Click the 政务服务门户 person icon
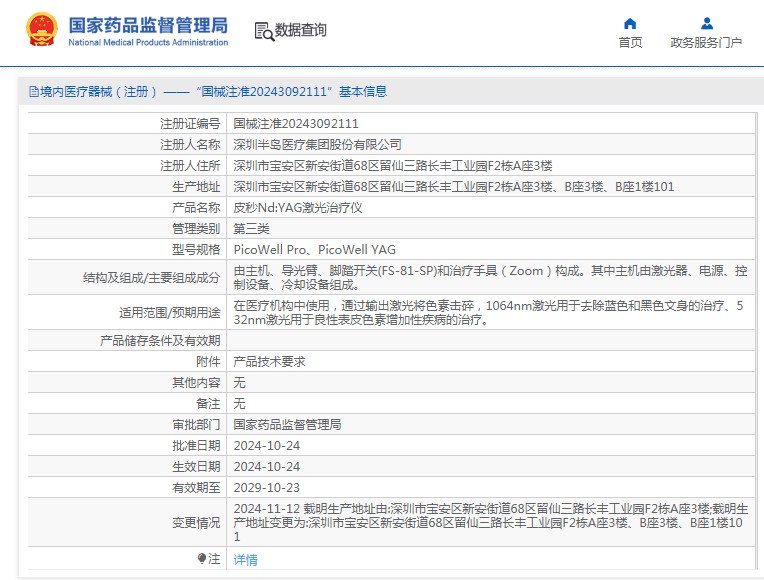This screenshot has height=580, width=764. 706,23
